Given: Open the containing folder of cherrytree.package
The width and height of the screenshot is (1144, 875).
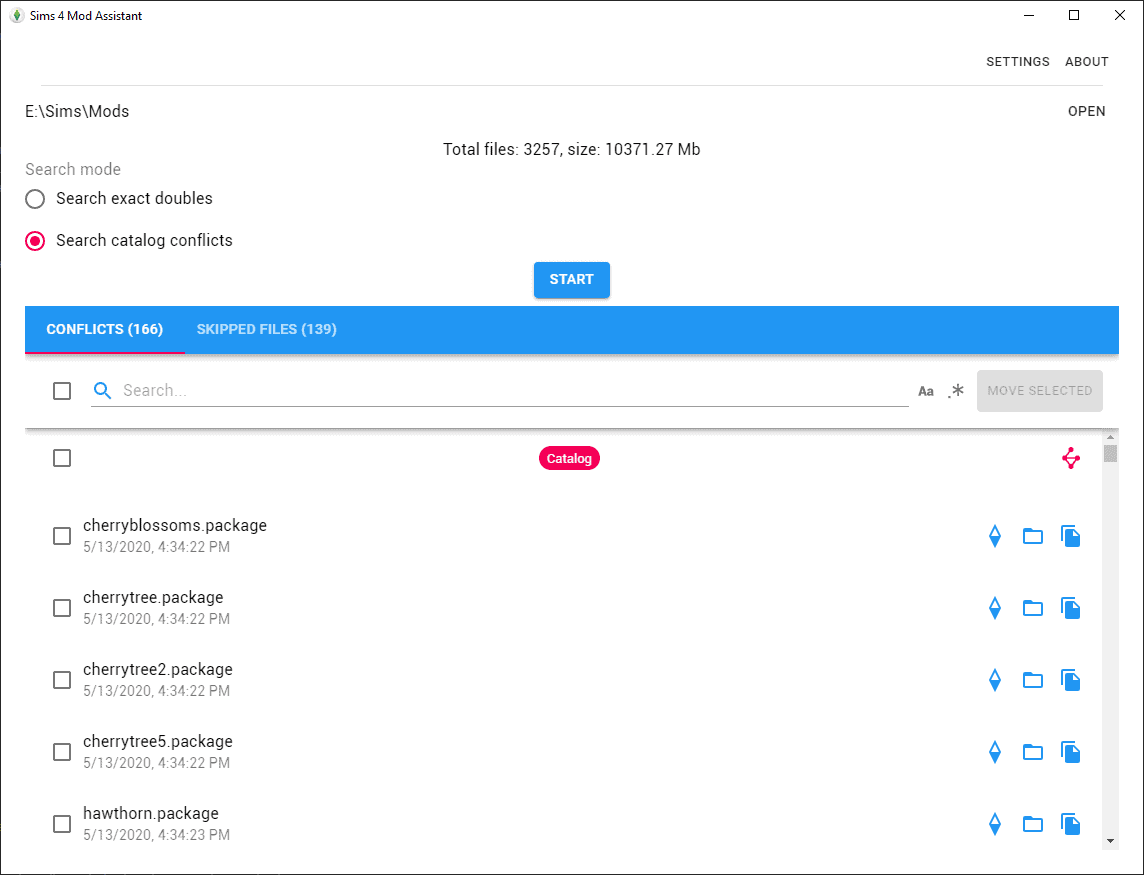Looking at the screenshot, I should 1032,608.
